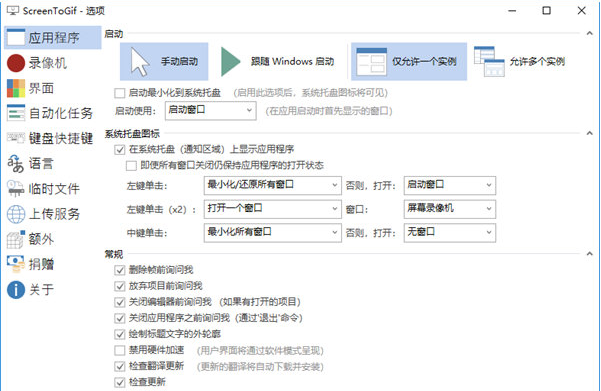Open 左键单击 dropdown 最小化/还原所有窗口

point(273,186)
